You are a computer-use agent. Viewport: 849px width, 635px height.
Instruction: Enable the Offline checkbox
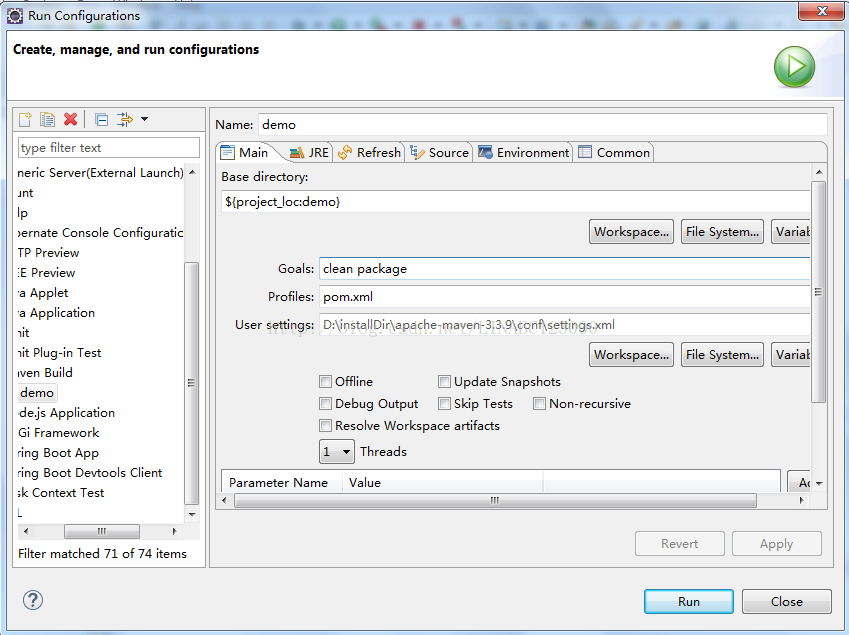325,381
